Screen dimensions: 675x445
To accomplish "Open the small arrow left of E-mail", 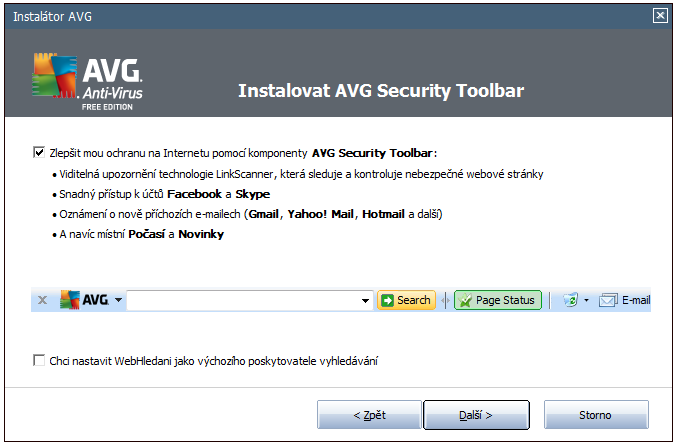I will click(587, 300).
